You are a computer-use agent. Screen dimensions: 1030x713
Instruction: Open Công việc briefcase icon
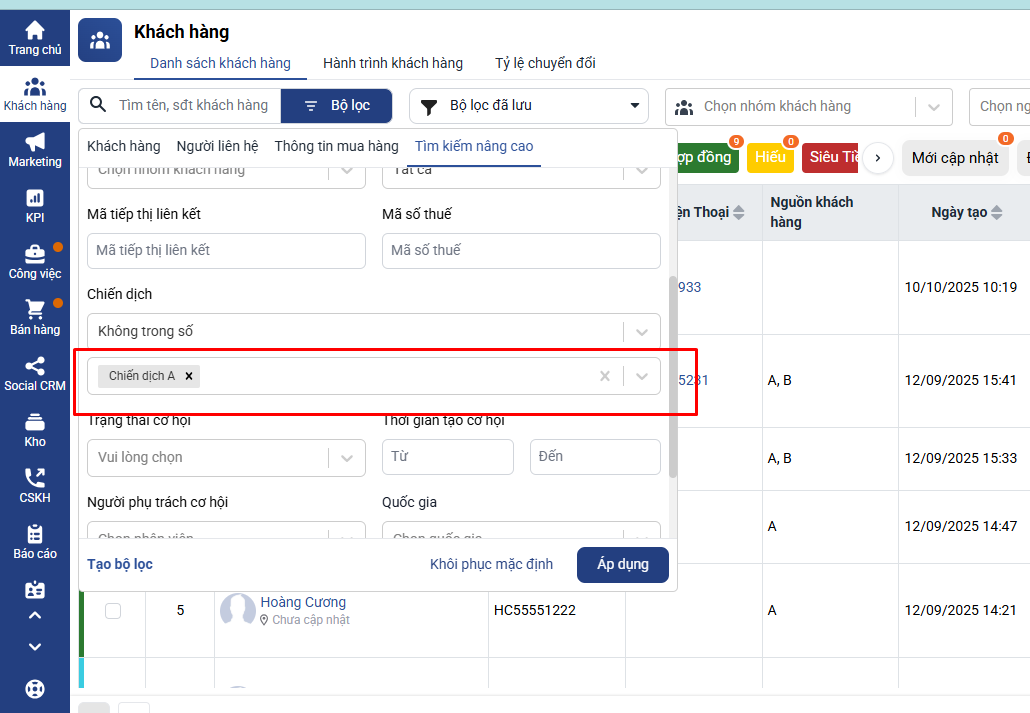pos(35,254)
